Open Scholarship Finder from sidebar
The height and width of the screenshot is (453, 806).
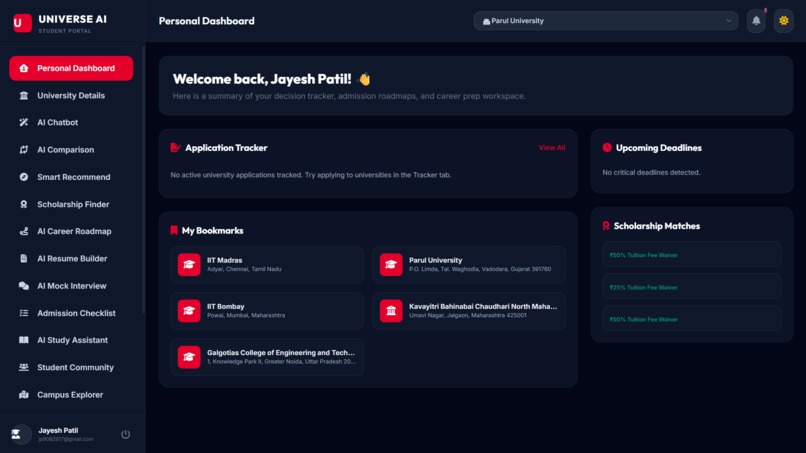point(71,204)
